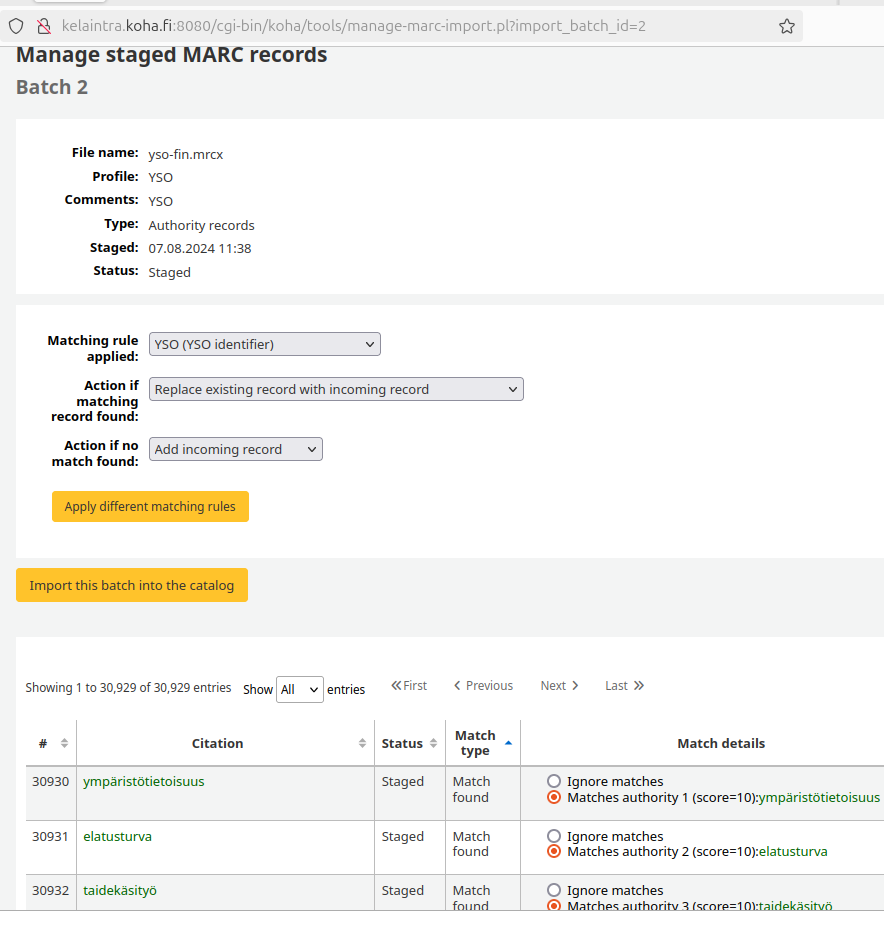Select Ignore matches for elatusturva record
This screenshot has width=884, height=932.
[554, 836]
